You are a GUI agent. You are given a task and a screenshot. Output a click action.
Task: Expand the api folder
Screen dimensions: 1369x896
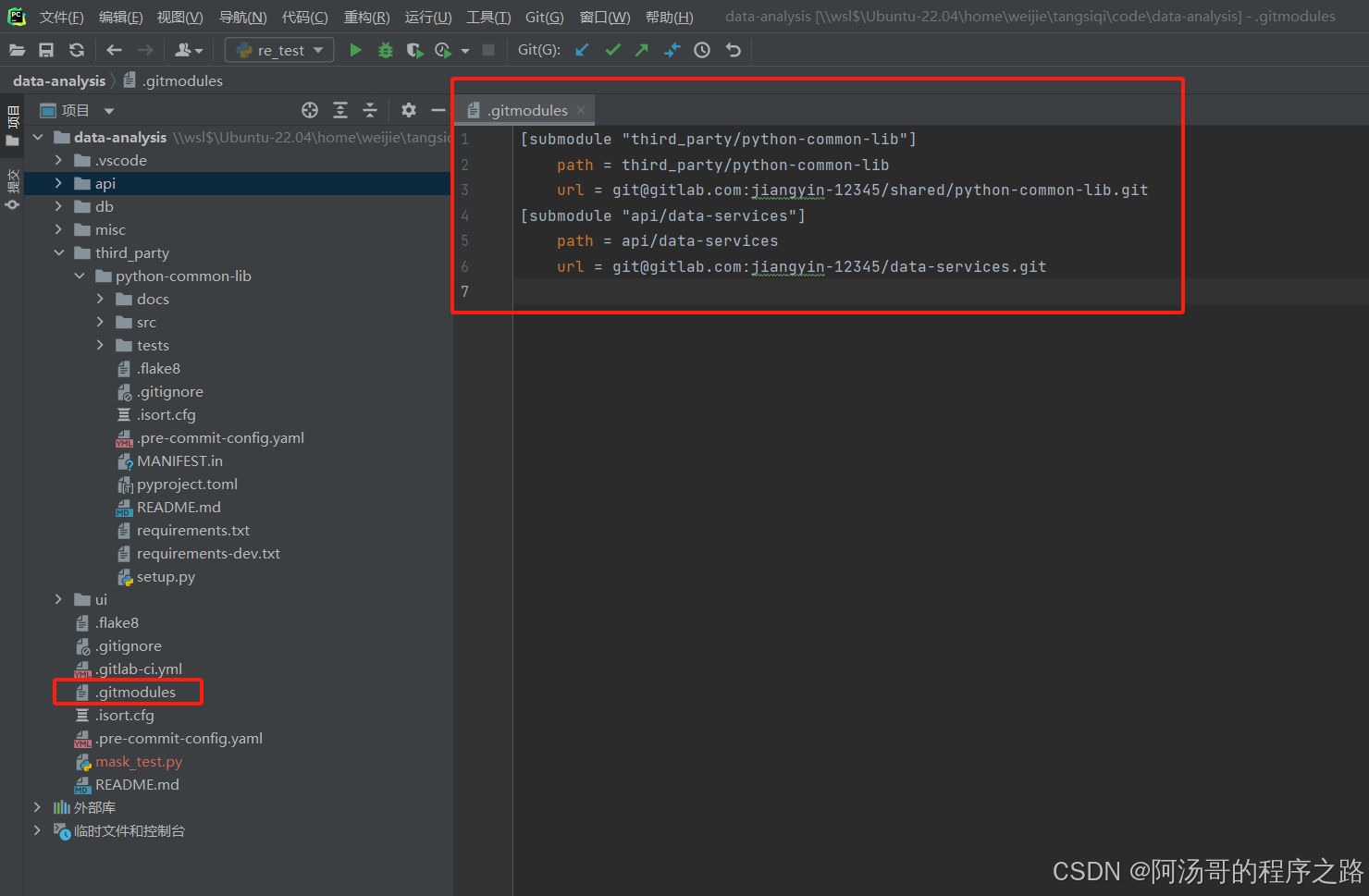tap(58, 183)
